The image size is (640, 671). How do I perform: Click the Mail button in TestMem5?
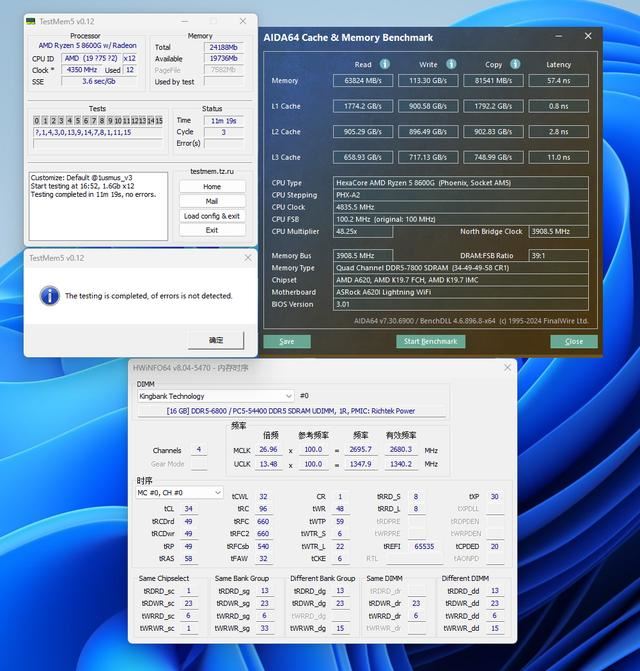(x=212, y=201)
